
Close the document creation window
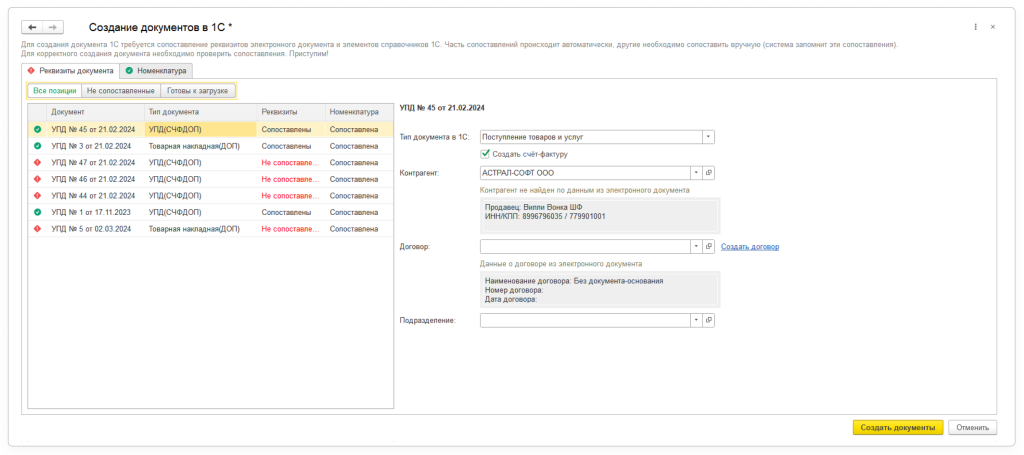pyautogui.click(x=993, y=27)
